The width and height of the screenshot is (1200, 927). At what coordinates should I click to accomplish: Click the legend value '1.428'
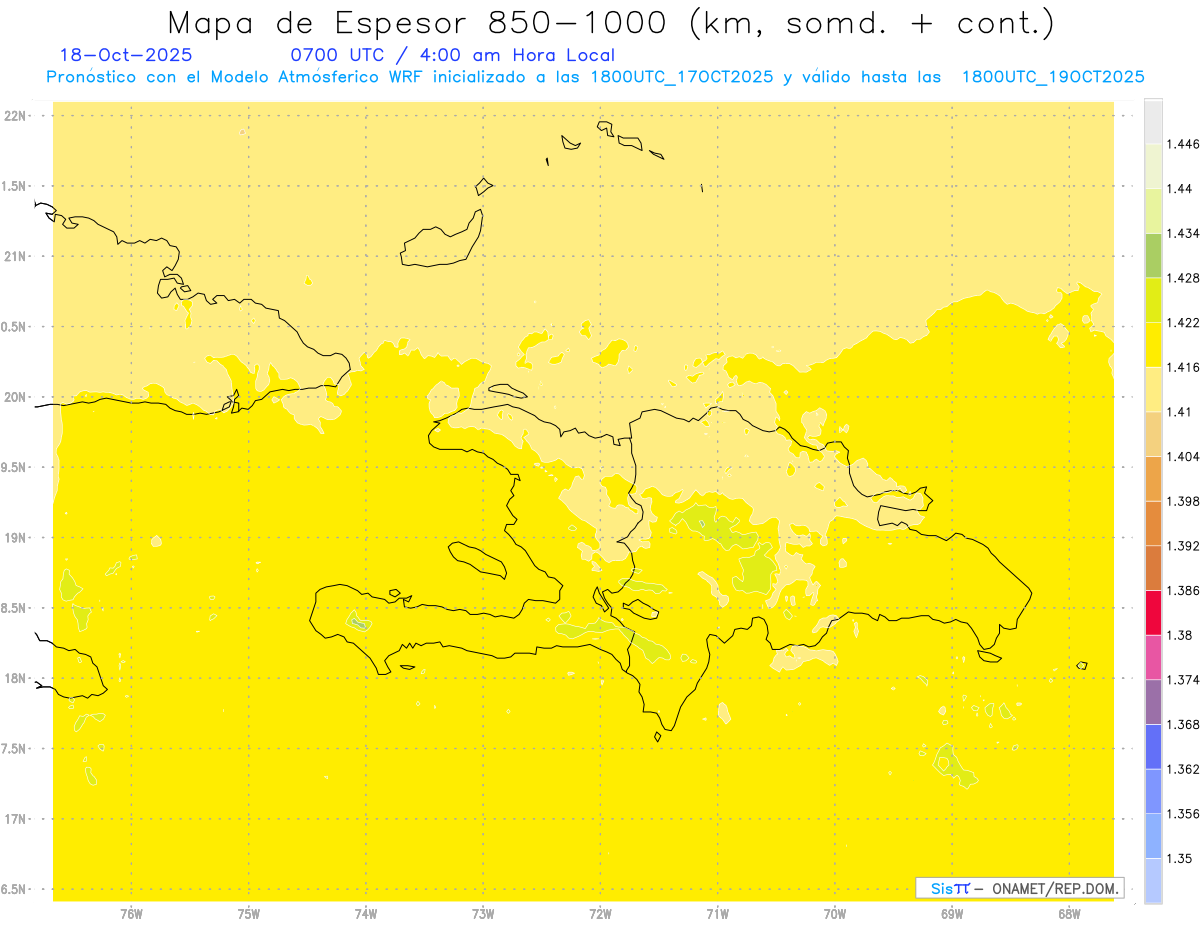click(1183, 278)
